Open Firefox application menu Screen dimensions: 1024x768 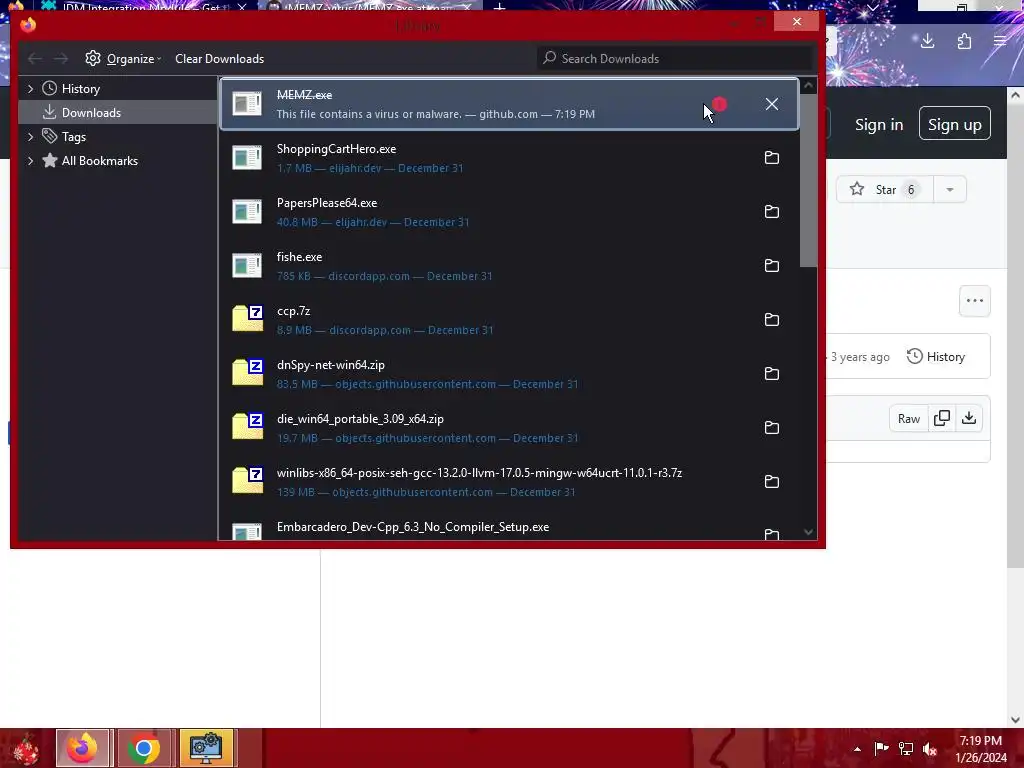click(1000, 42)
